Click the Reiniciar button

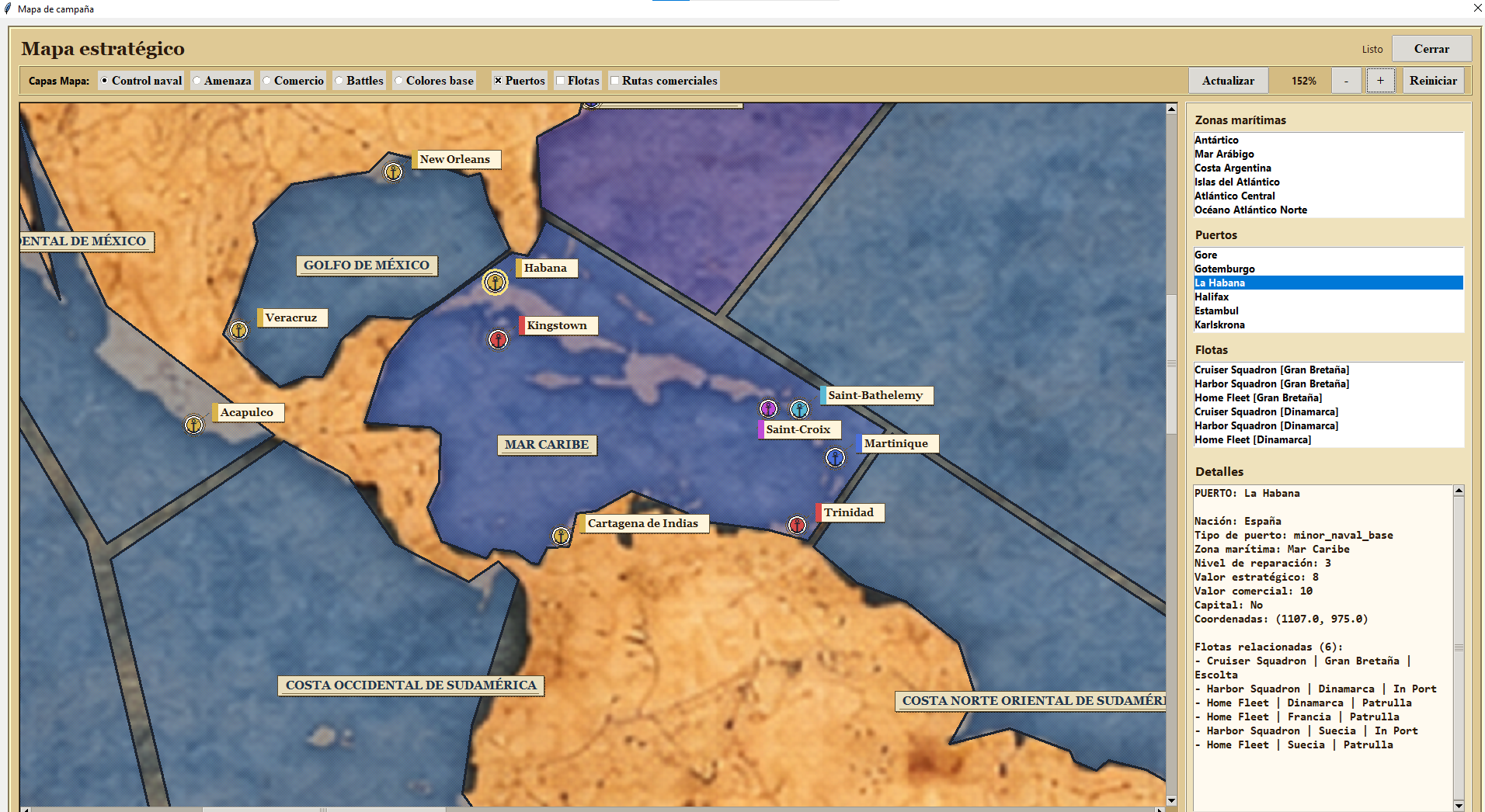point(1433,81)
